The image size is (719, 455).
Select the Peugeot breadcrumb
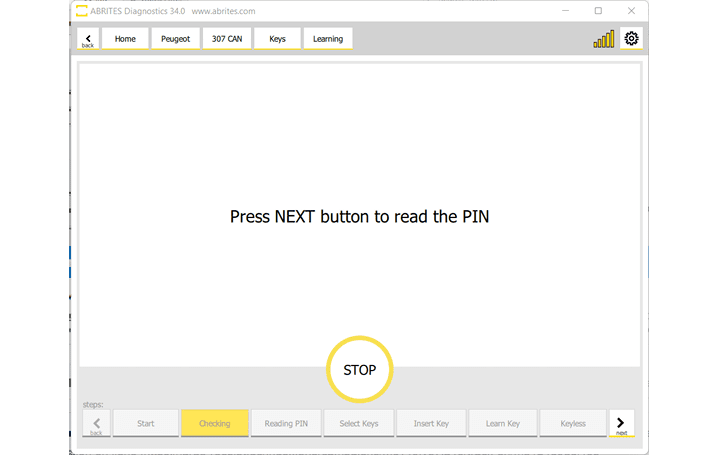(175, 39)
